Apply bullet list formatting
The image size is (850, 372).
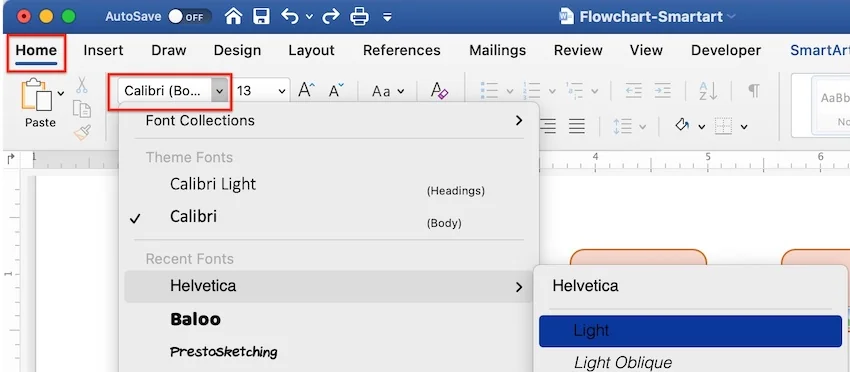click(490, 91)
